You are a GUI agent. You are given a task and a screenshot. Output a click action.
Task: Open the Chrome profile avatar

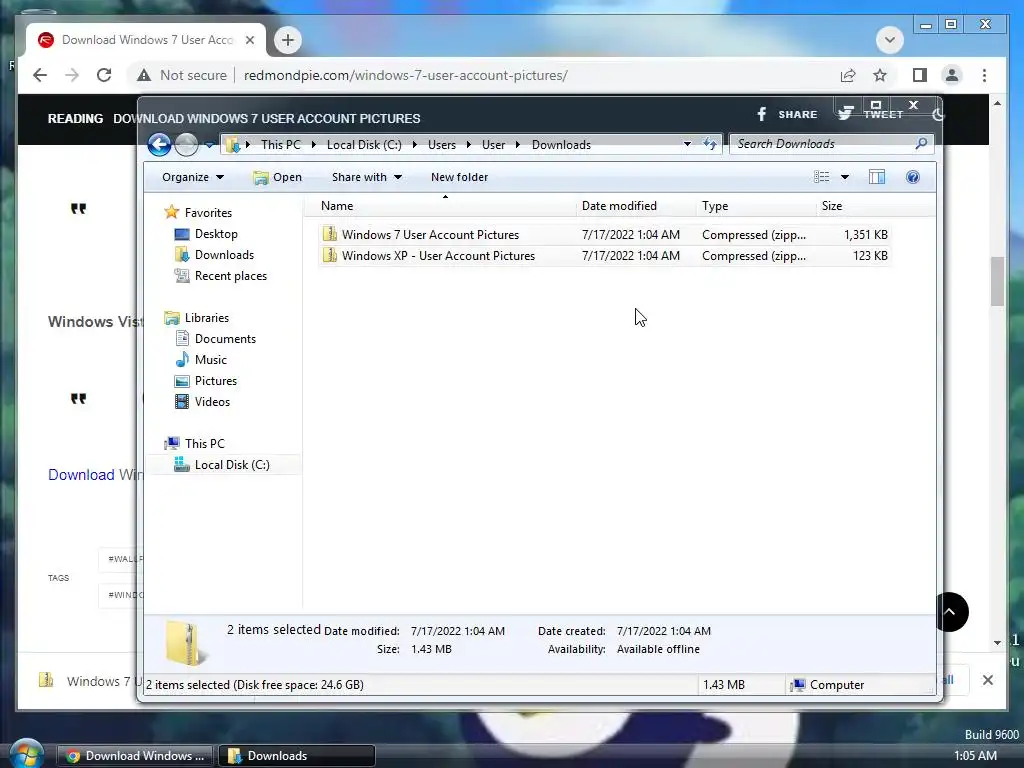(952, 75)
